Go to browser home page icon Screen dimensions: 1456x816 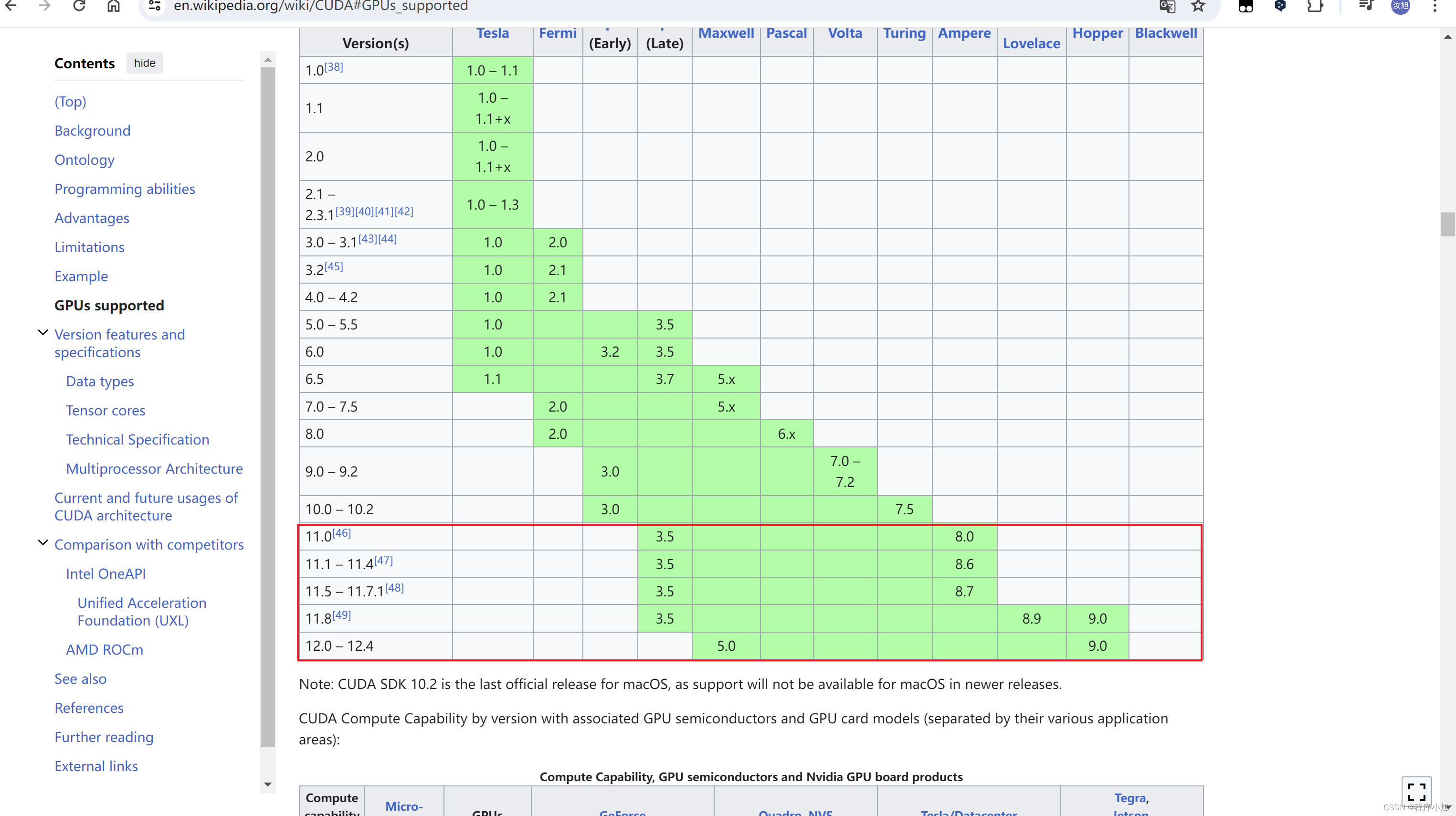114,6
